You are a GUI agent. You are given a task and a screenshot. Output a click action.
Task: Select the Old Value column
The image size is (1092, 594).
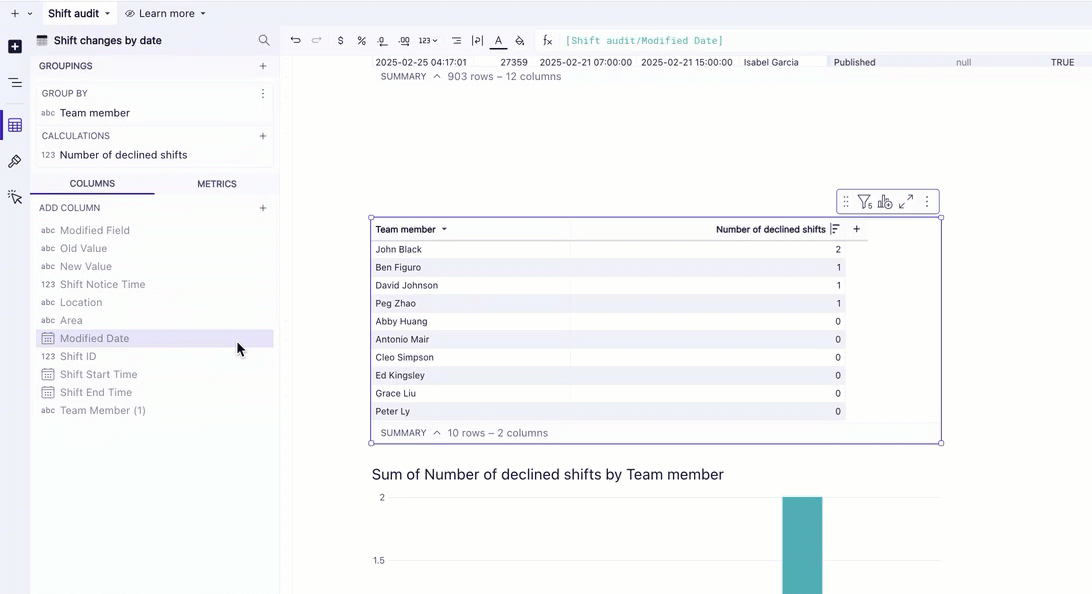coord(155,249)
